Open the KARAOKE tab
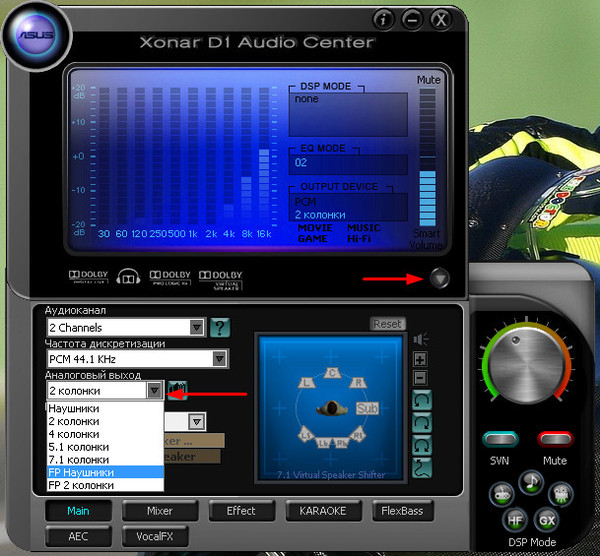The width and height of the screenshot is (600, 556). (x=322, y=511)
